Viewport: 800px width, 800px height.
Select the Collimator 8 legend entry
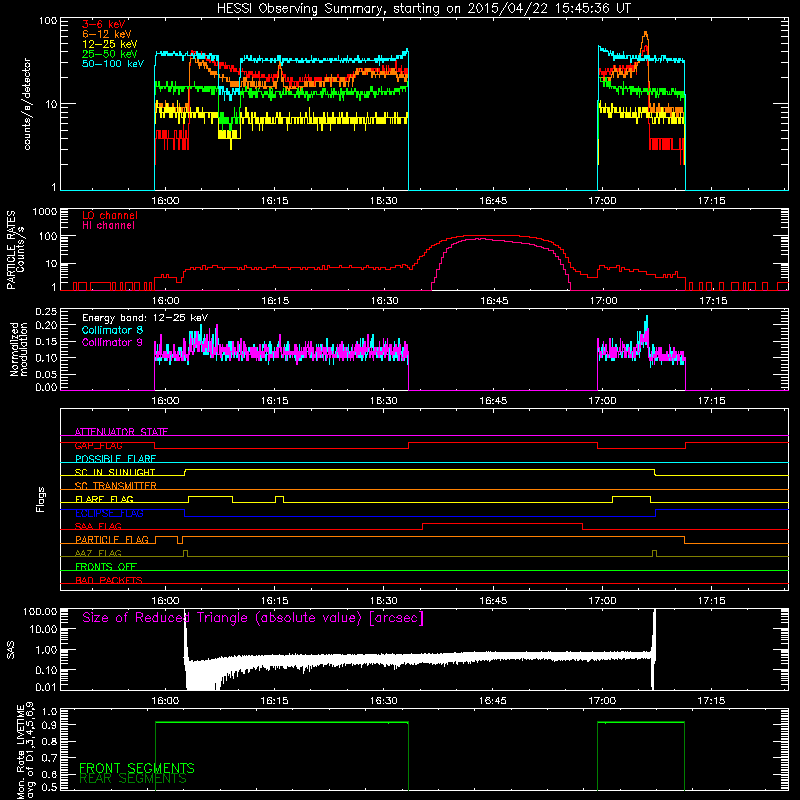click(112, 330)
